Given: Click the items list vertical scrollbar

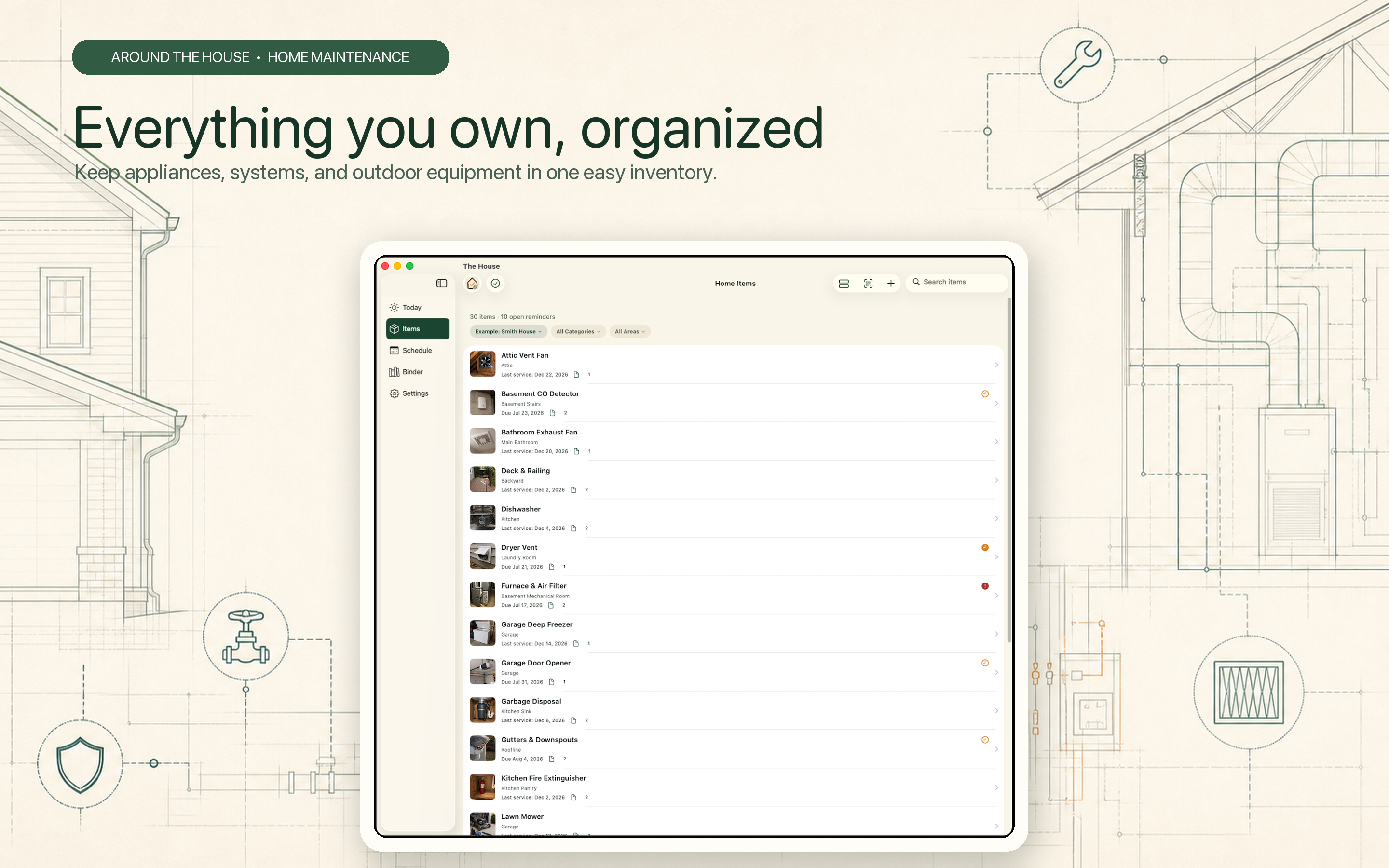Looking at the screenshot, I should click(1008, 470).
